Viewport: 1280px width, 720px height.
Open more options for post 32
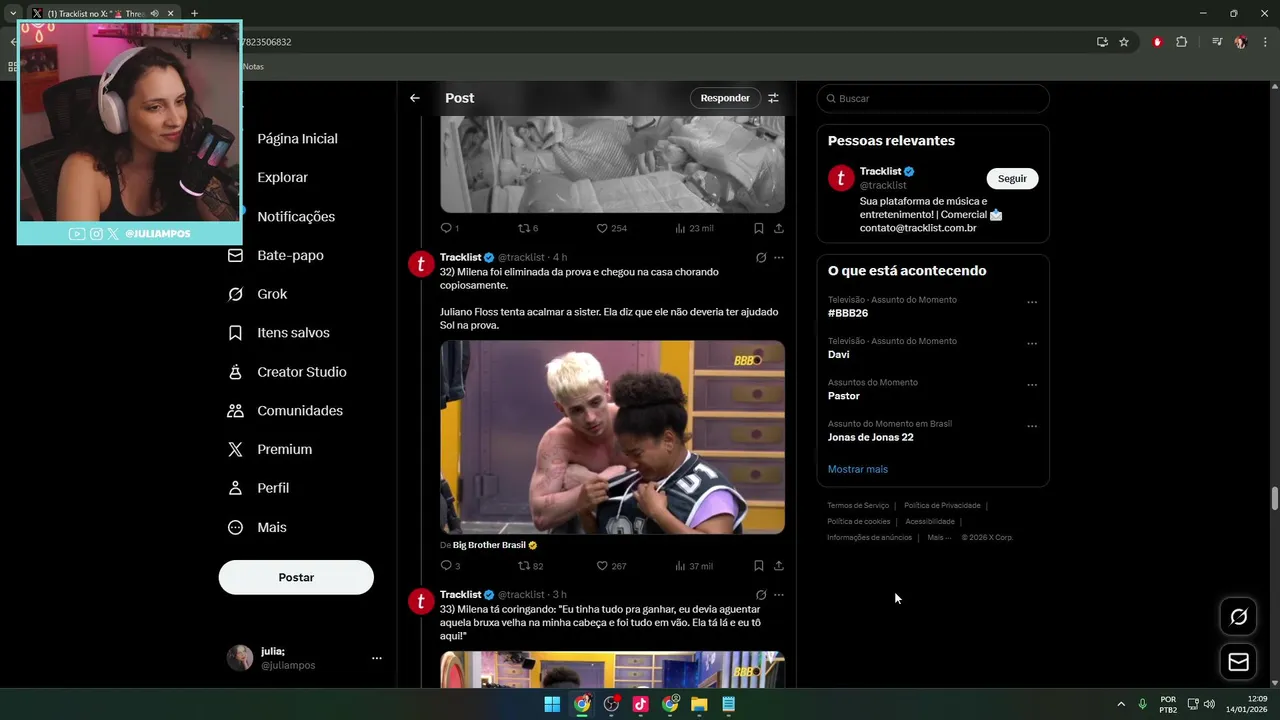(x=779, y=258)
